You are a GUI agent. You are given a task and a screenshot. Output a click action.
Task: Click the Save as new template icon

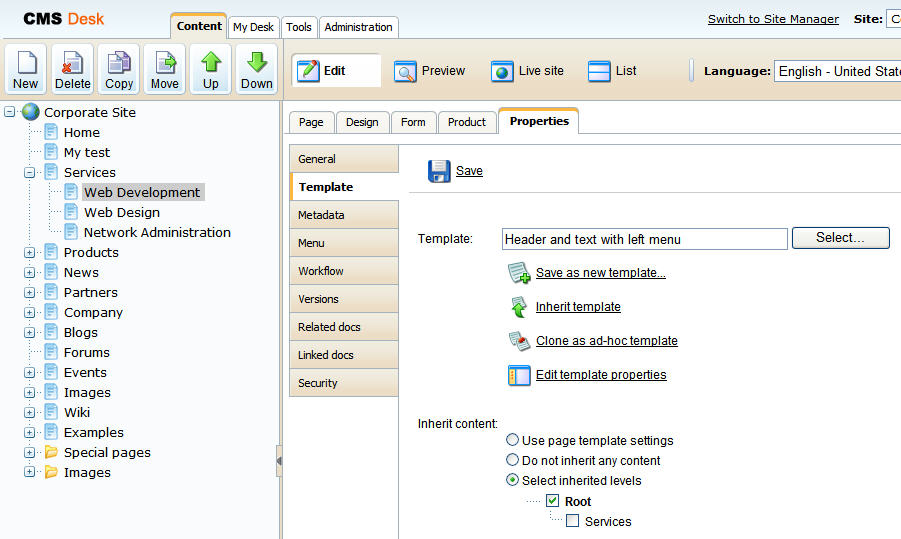click(x=519, y=273)
